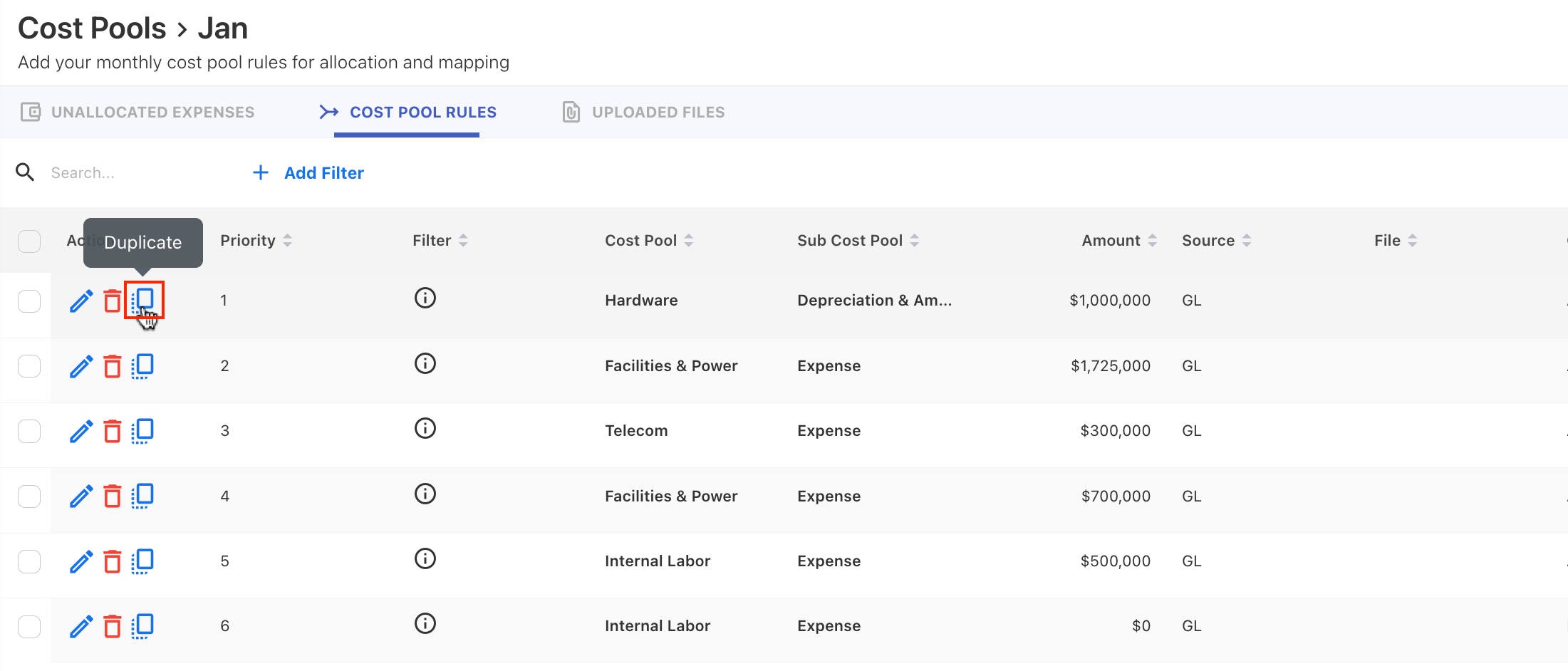
Task: Check the priority 5 row checkbox
Action: (x=29, y=561)
